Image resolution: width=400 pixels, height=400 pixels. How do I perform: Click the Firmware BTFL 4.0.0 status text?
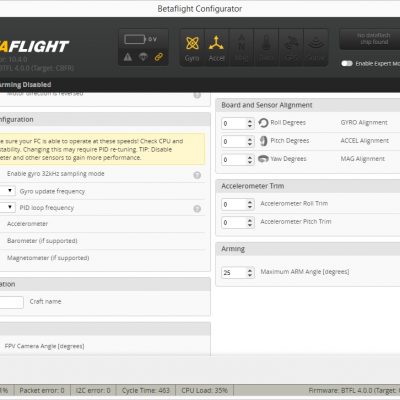point(354,390)
